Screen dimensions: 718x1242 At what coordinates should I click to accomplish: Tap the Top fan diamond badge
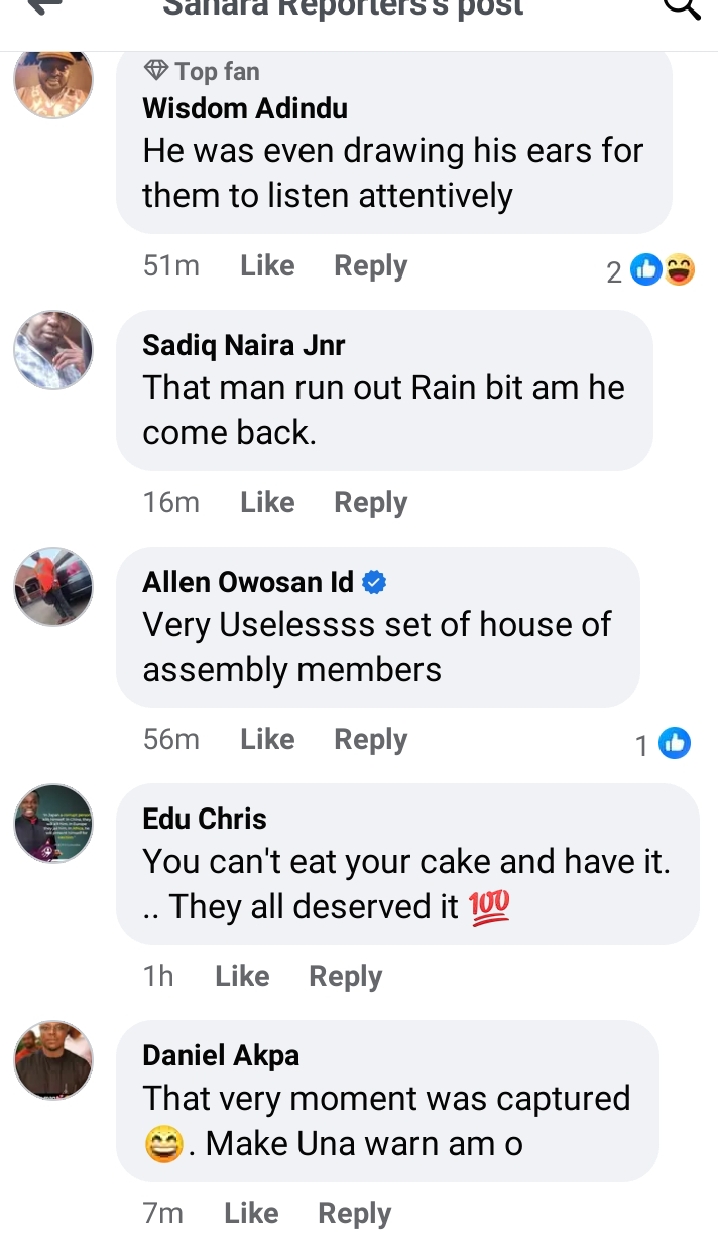(157, 71)
